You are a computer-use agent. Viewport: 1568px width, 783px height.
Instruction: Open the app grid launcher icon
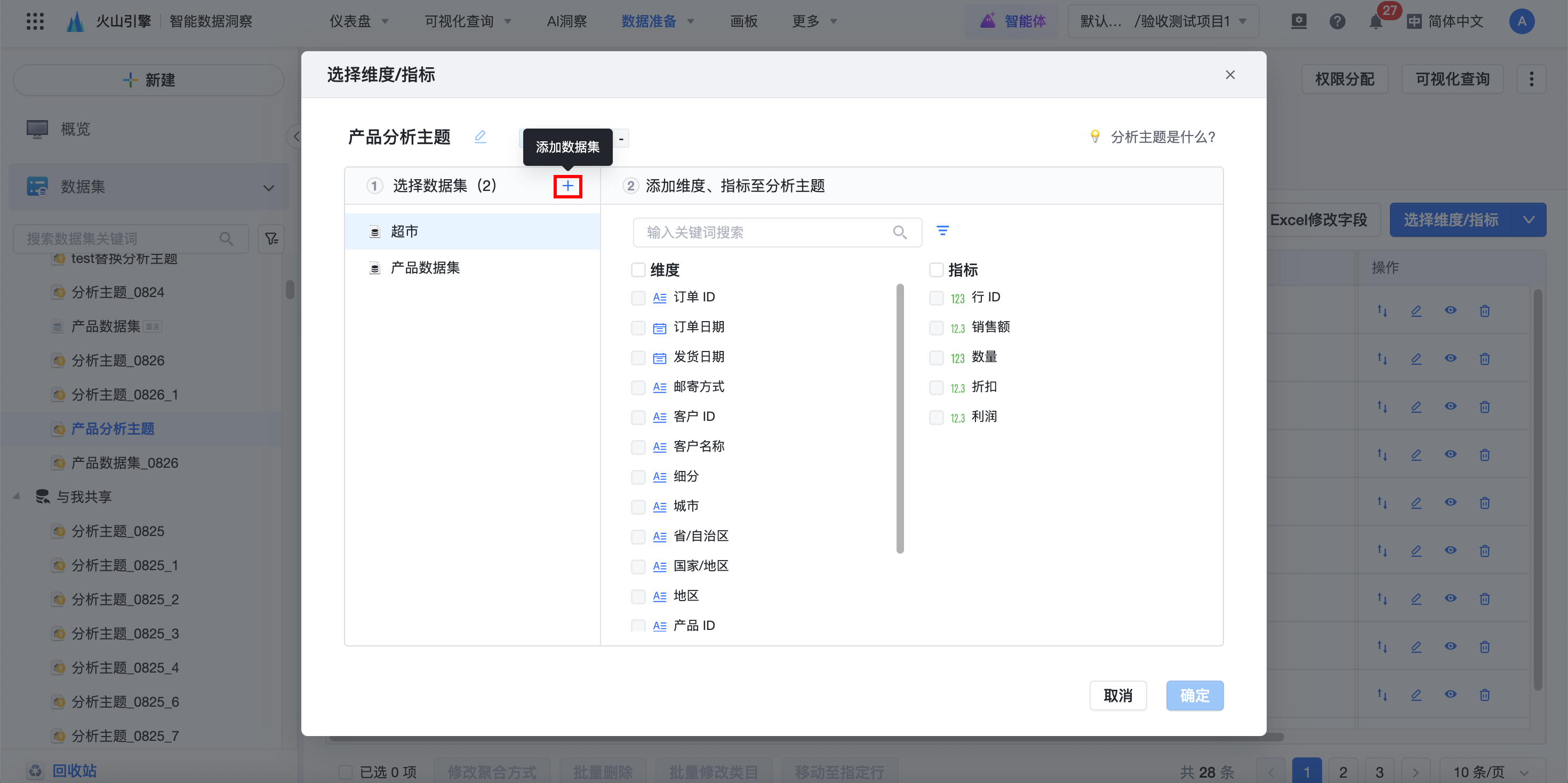(35, 21)
